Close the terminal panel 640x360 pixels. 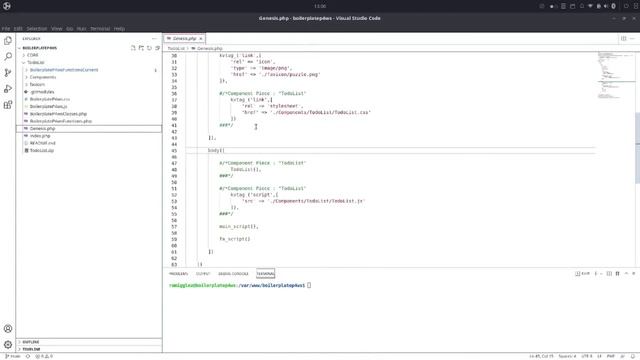coord(634,273)
